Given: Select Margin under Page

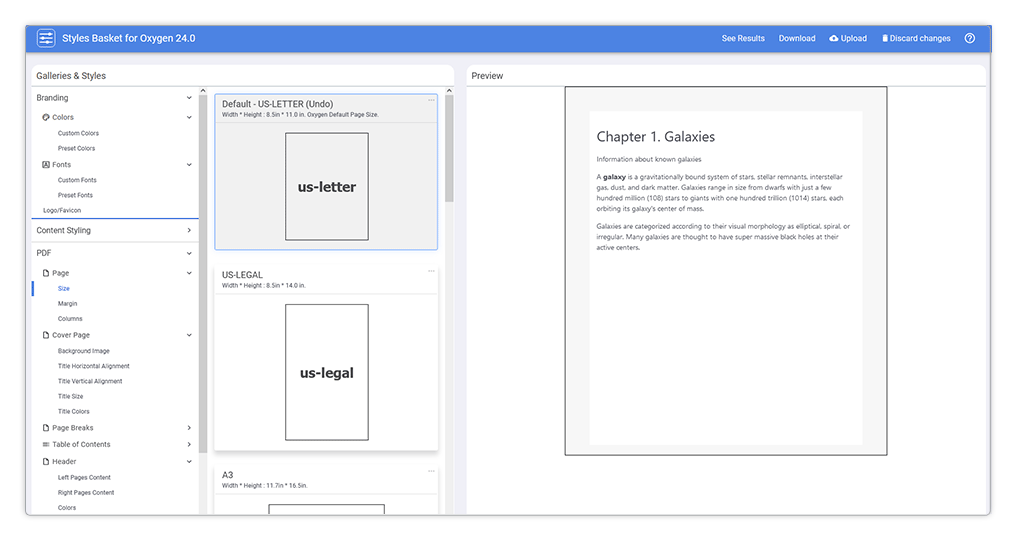Looking at the screenshot, I should 67,303.
